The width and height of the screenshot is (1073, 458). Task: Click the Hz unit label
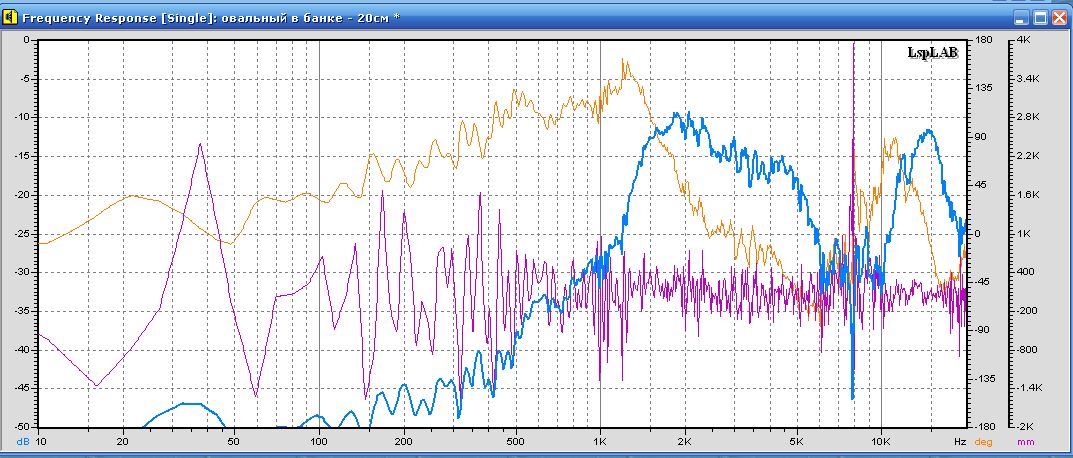[959, 442]
